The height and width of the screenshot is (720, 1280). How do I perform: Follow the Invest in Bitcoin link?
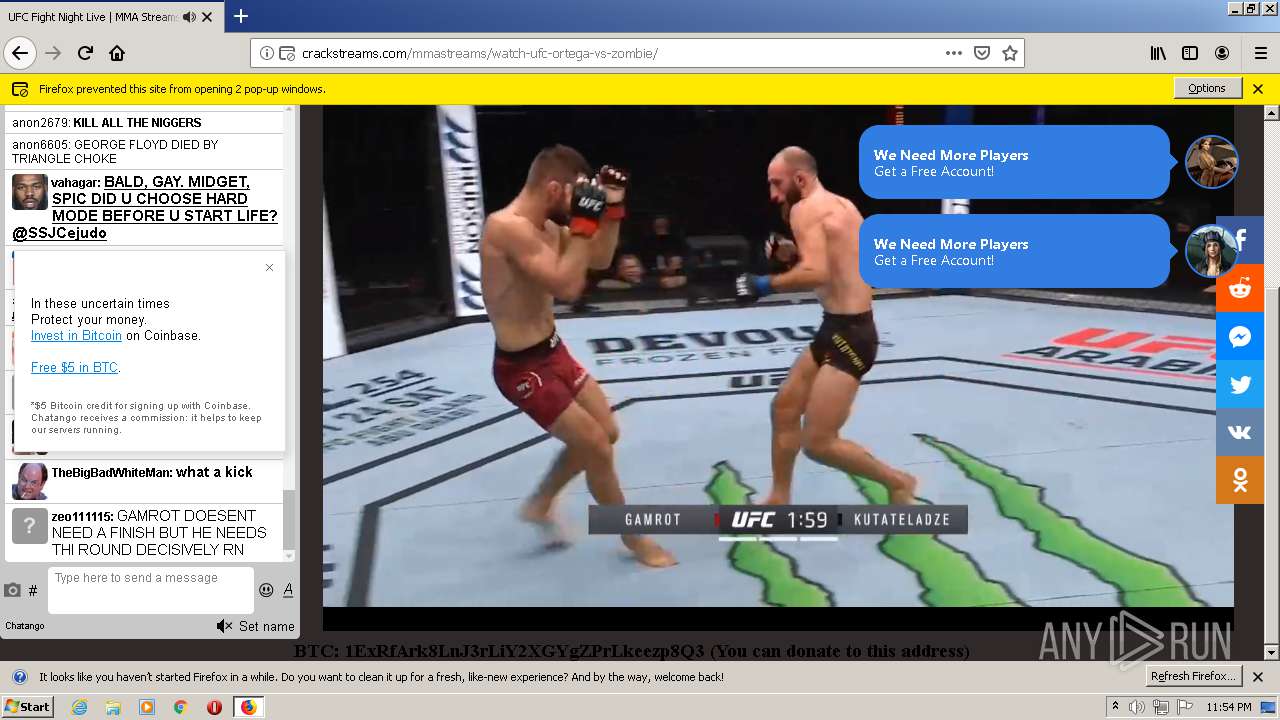click(x=76, y=336)
